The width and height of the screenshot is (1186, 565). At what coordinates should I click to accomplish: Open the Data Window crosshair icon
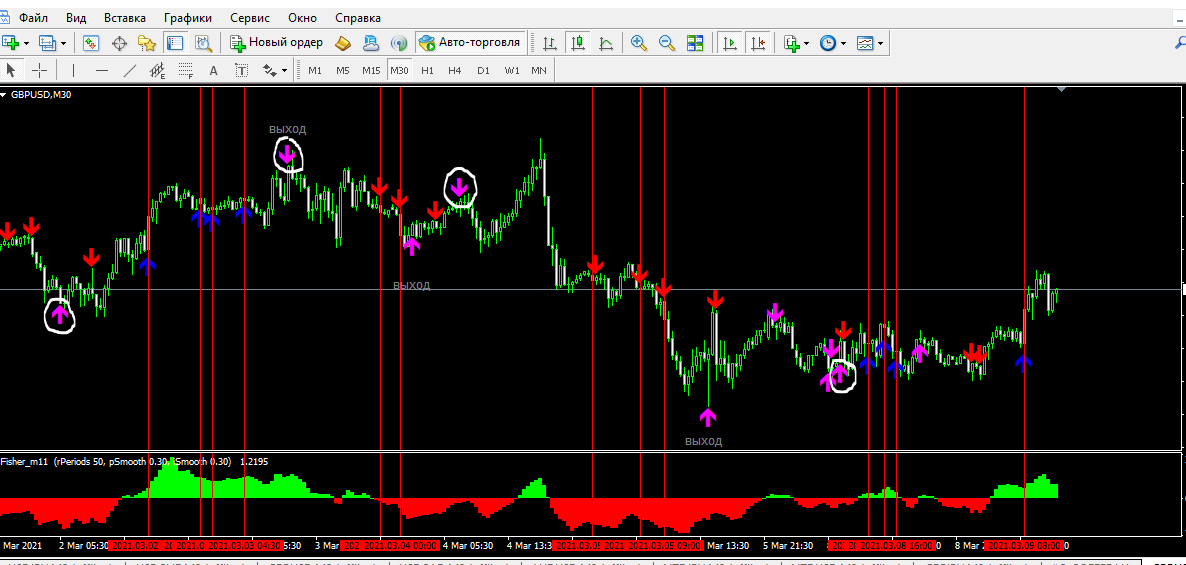tap(119, 43)
